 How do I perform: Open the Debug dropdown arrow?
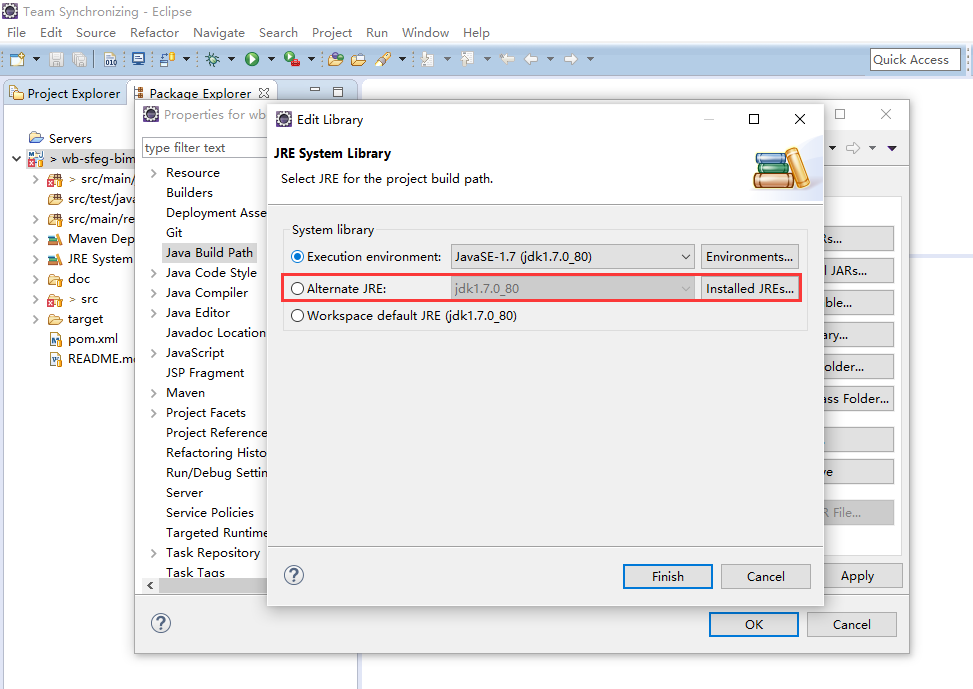coord(231,59)
